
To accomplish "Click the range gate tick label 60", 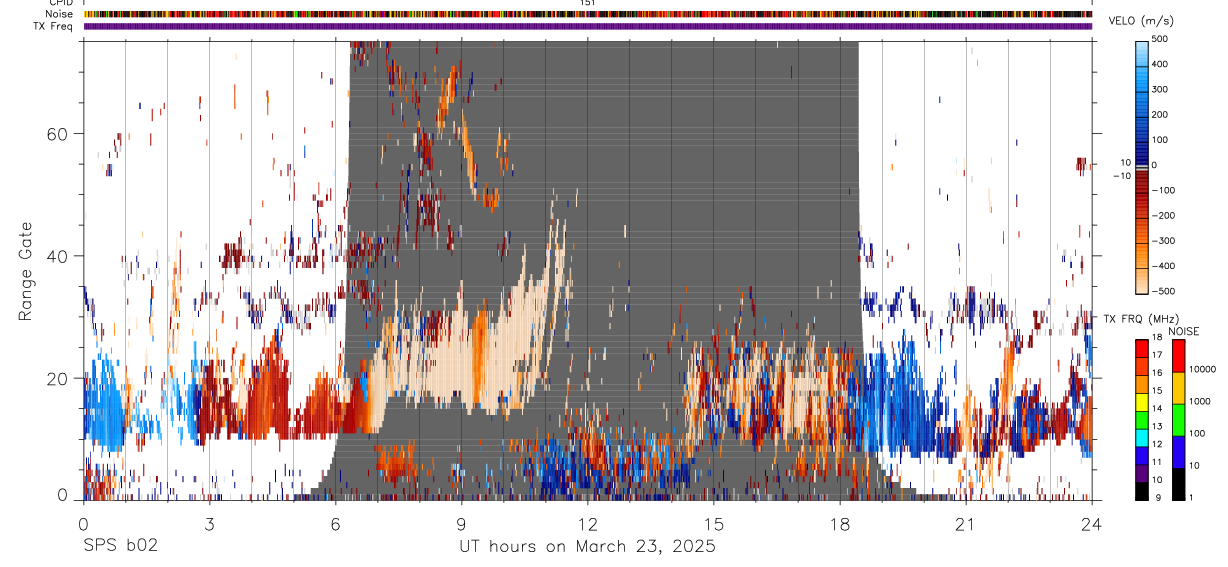I will point(55,134).
